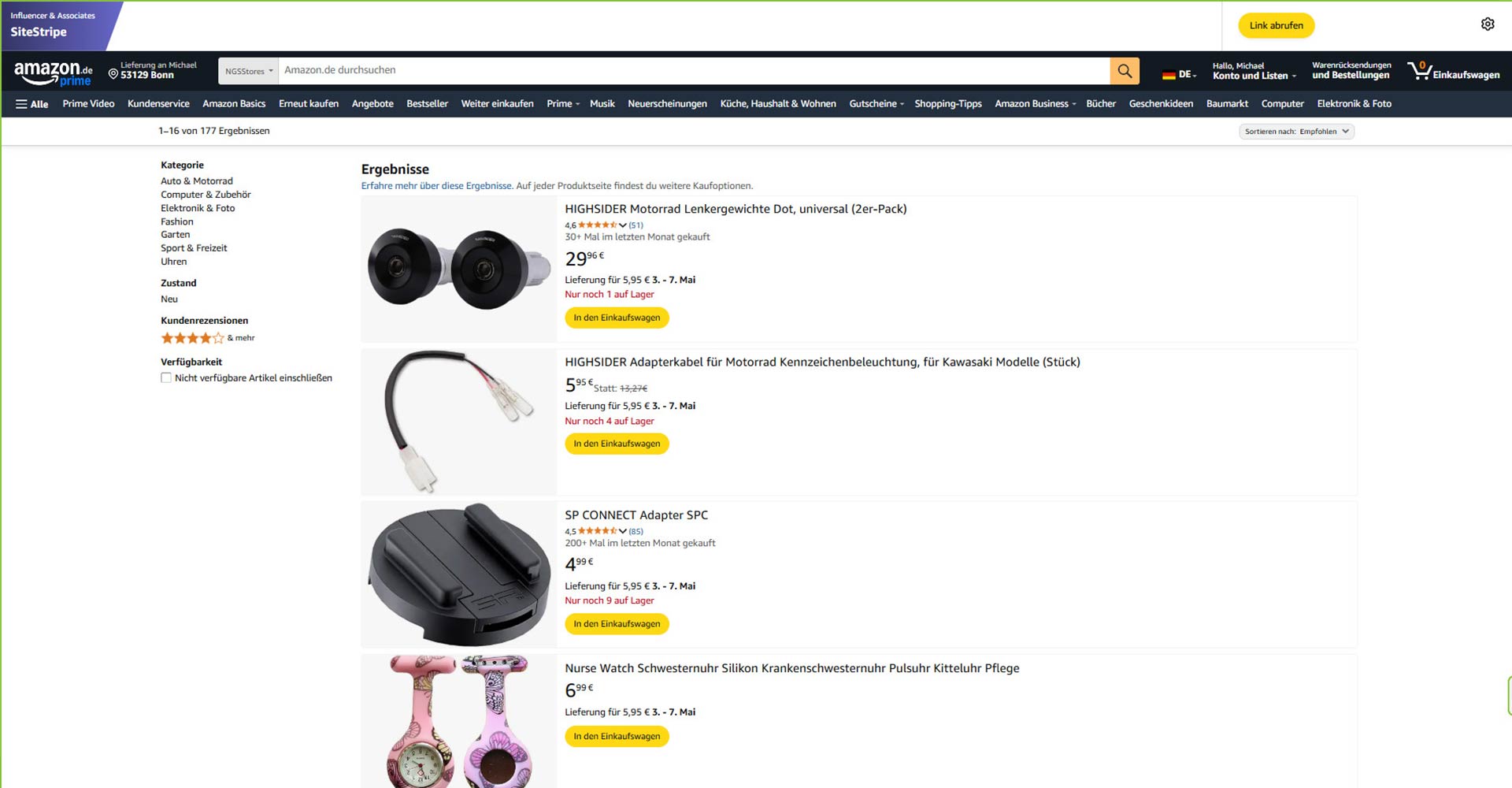1512x788 pixels.
Task: Filter by four stars & mehr rating
Action: 193,338
